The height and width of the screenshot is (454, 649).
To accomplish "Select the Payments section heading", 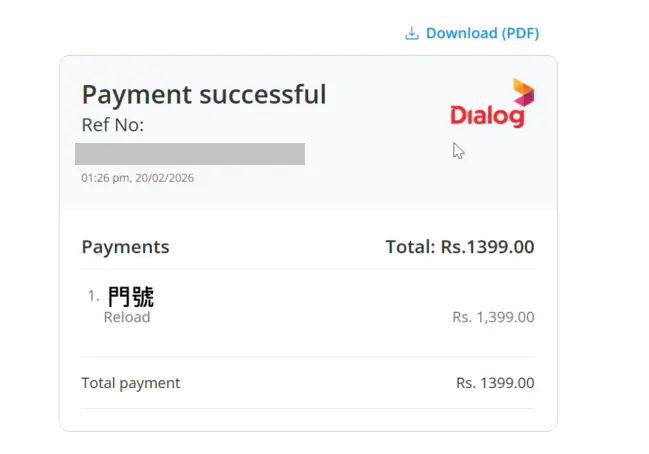I will [125, 247].
